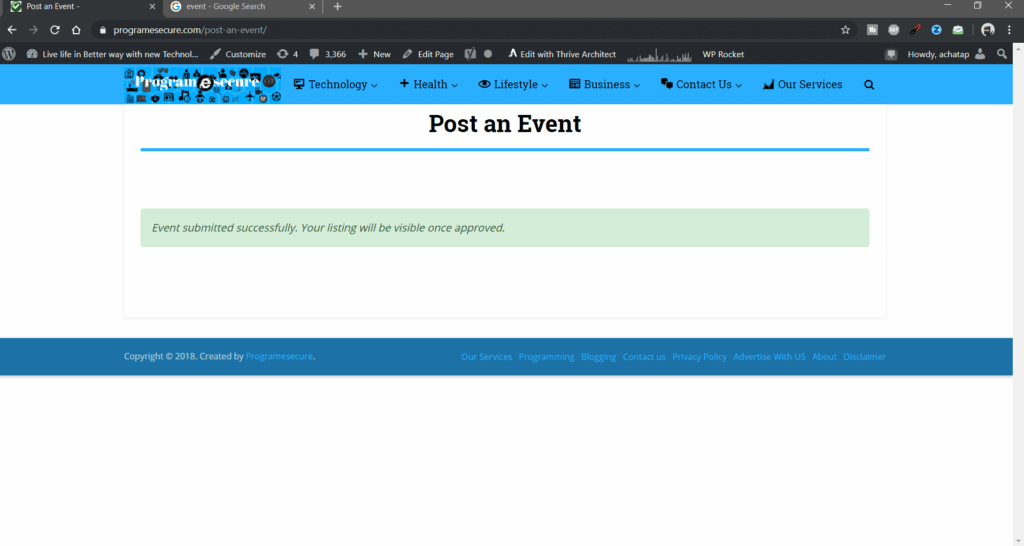Open the About footer link
Viewport: 1024px width, 546px height.
point(824,357)
